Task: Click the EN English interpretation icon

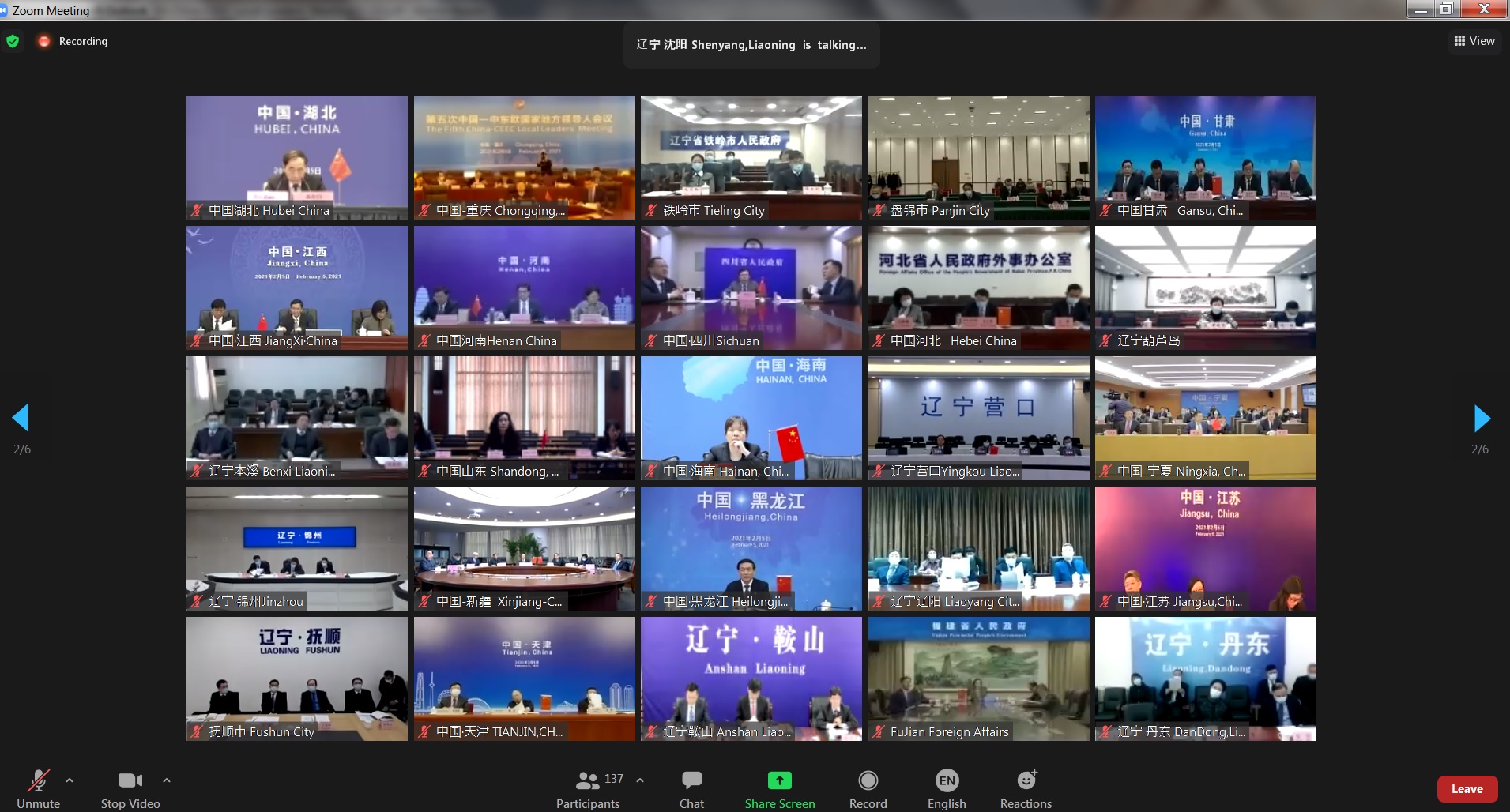Action: click(x=947, y=780)
